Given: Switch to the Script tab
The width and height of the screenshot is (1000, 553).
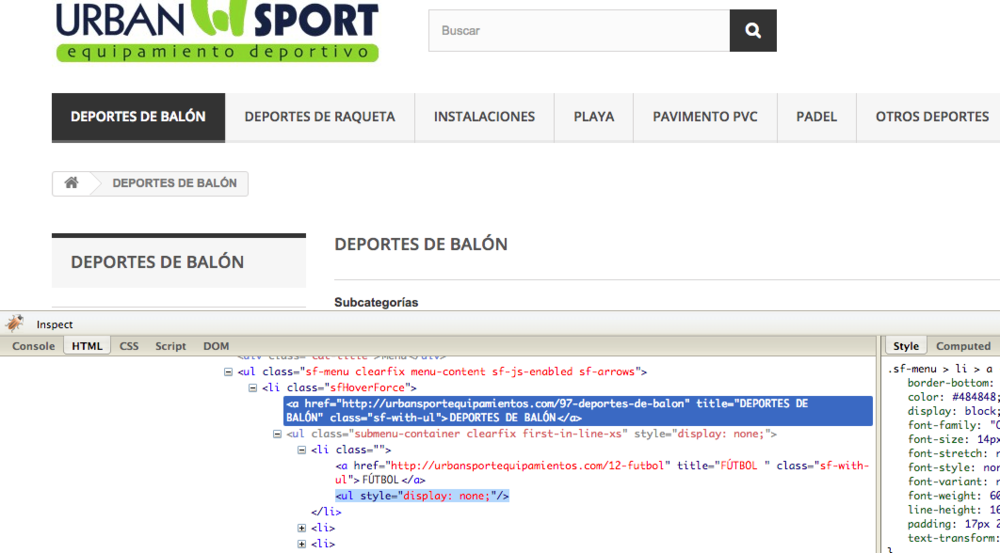Looking at the screenshot, I should click(x=170, y=346).
